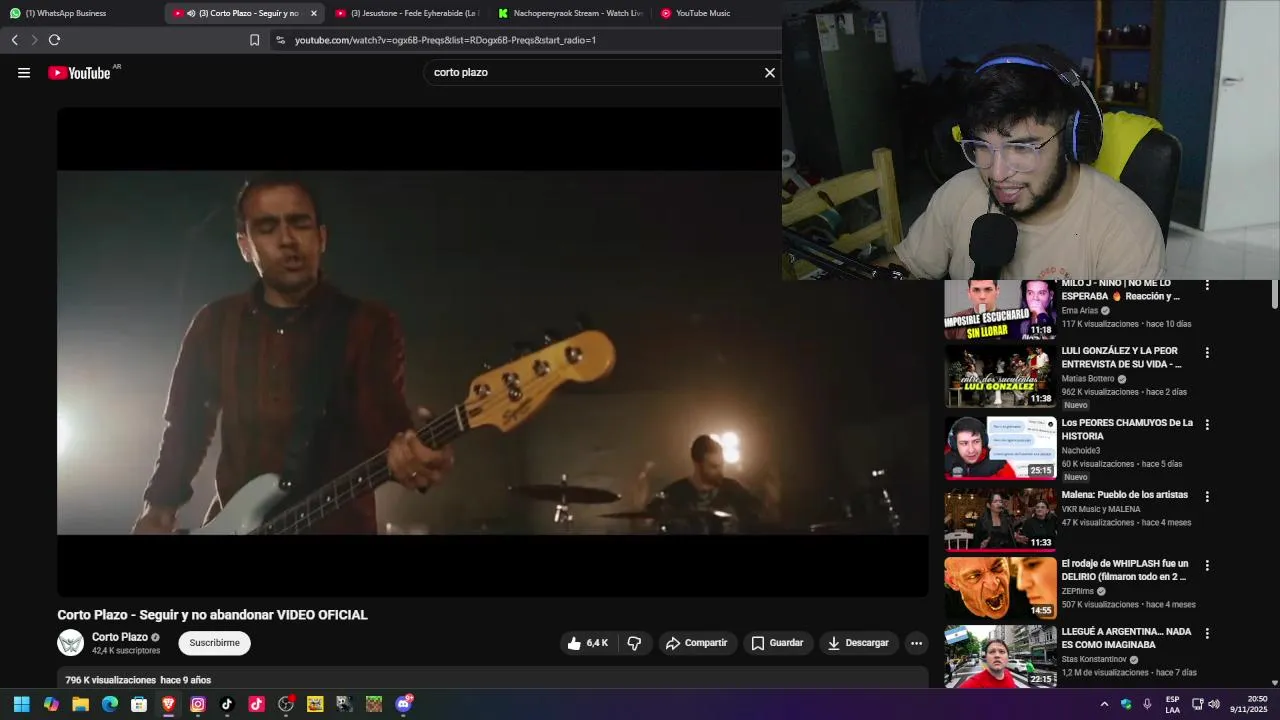Open options for MILO J - NIÑO video

pos(1207,285)
